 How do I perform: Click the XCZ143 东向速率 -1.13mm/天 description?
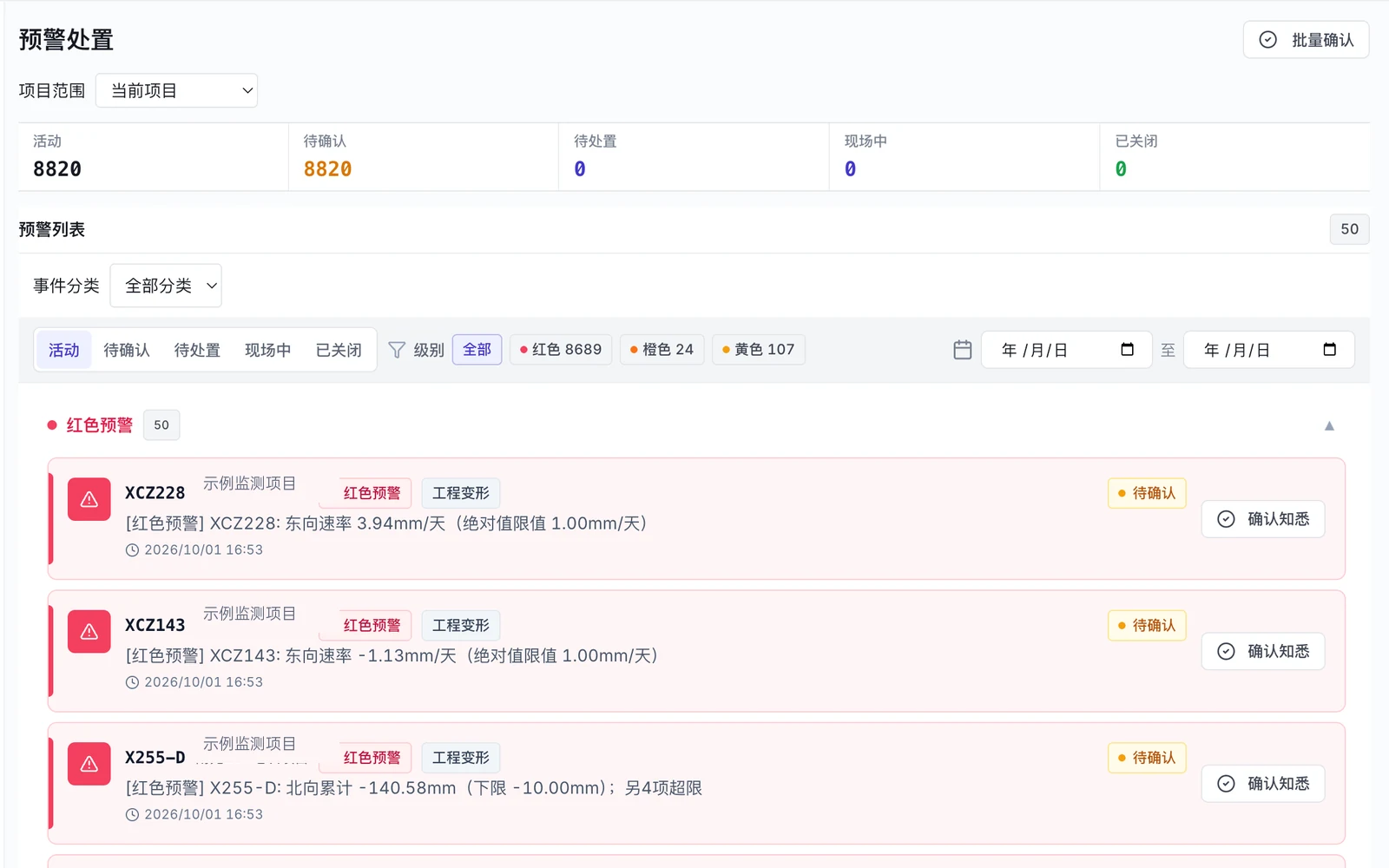point(392,655)
